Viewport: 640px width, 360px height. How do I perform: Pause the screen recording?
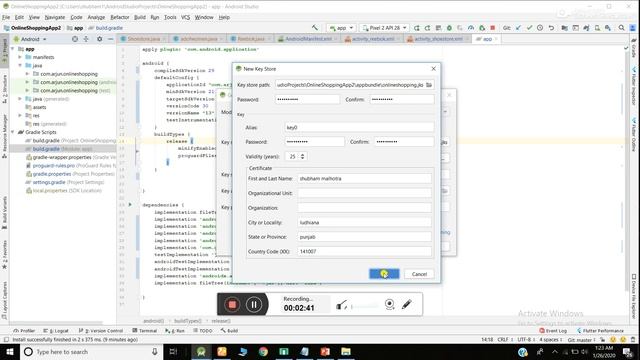tap(254, 304)
